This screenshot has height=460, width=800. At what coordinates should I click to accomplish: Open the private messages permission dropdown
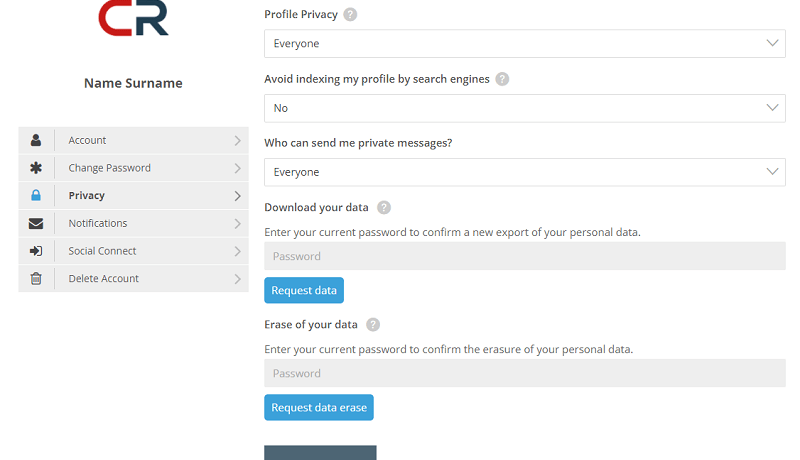pyautogui.click(x=524, y=172)
